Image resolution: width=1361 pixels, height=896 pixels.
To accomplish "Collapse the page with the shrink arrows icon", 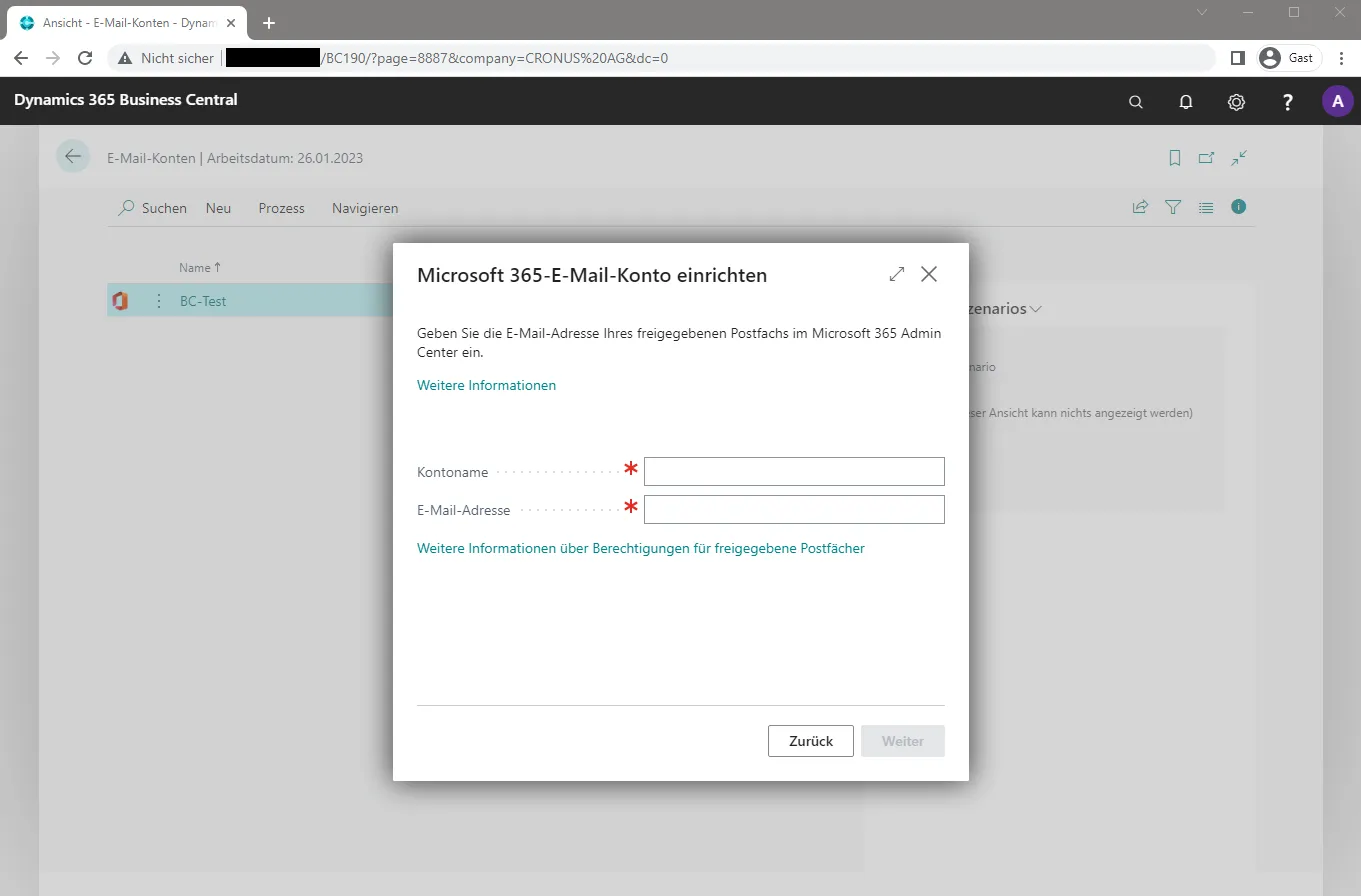I will click(1239, 158).
